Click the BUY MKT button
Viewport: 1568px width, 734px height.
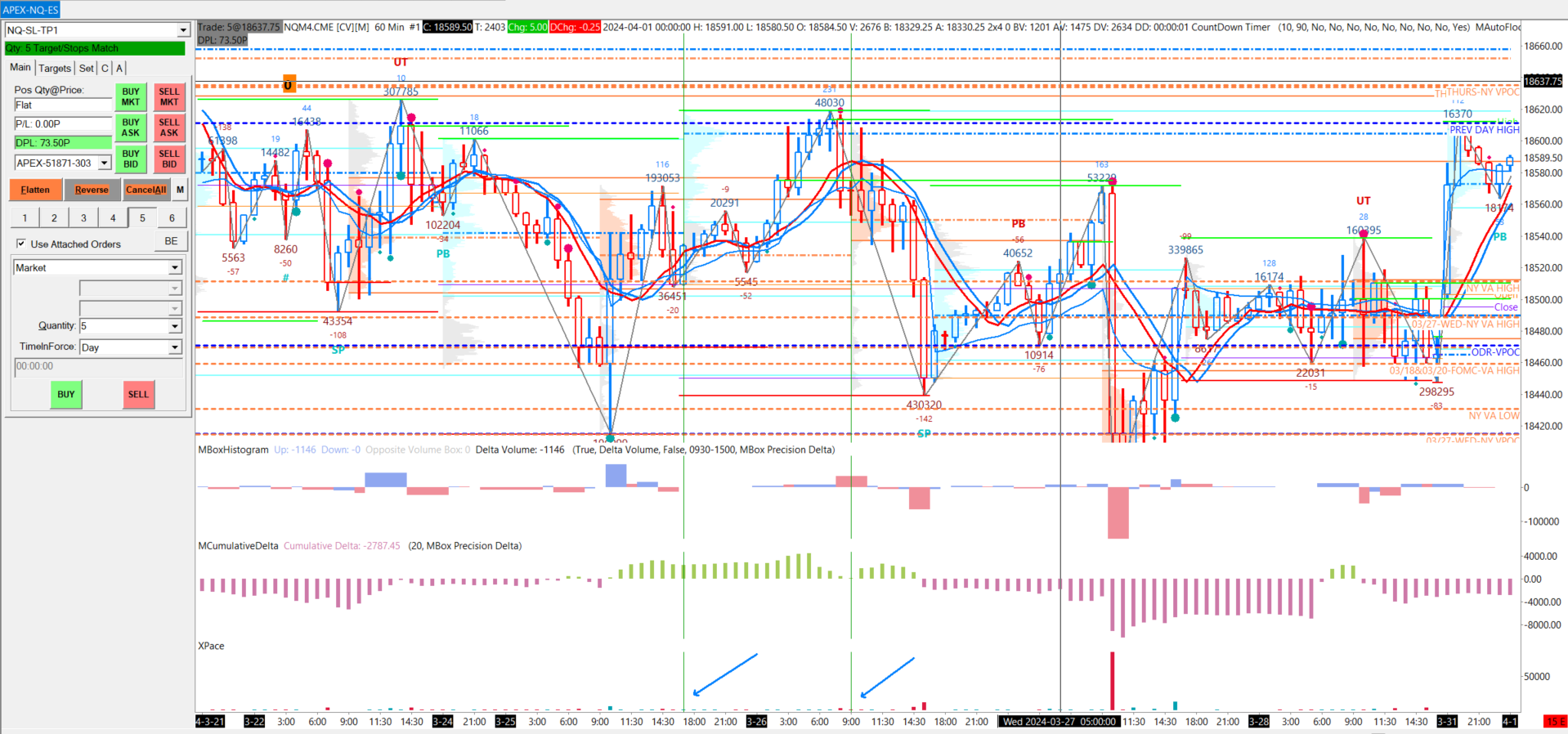131,97
